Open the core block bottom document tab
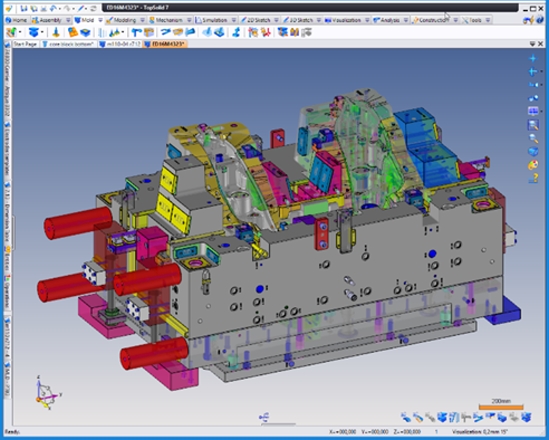Image resolution: width=549 pixels, height=440 pixels. coord(69,44)
